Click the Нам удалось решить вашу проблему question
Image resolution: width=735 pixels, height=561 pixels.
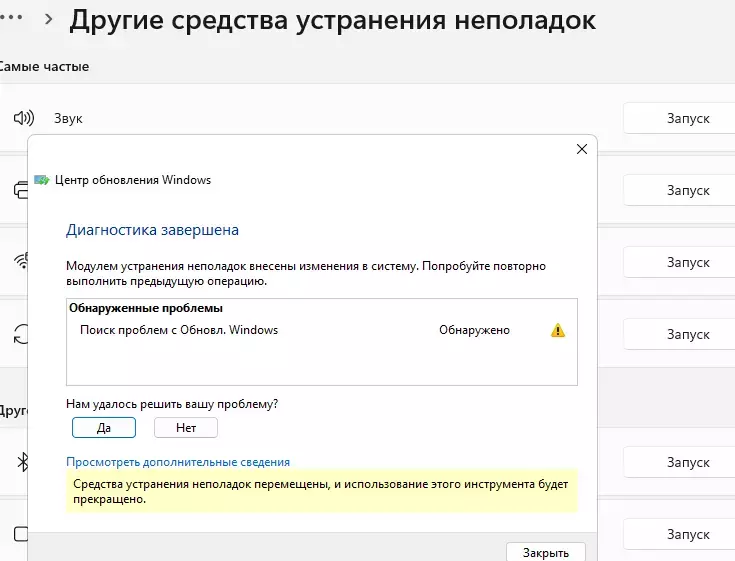coord(172,404)
